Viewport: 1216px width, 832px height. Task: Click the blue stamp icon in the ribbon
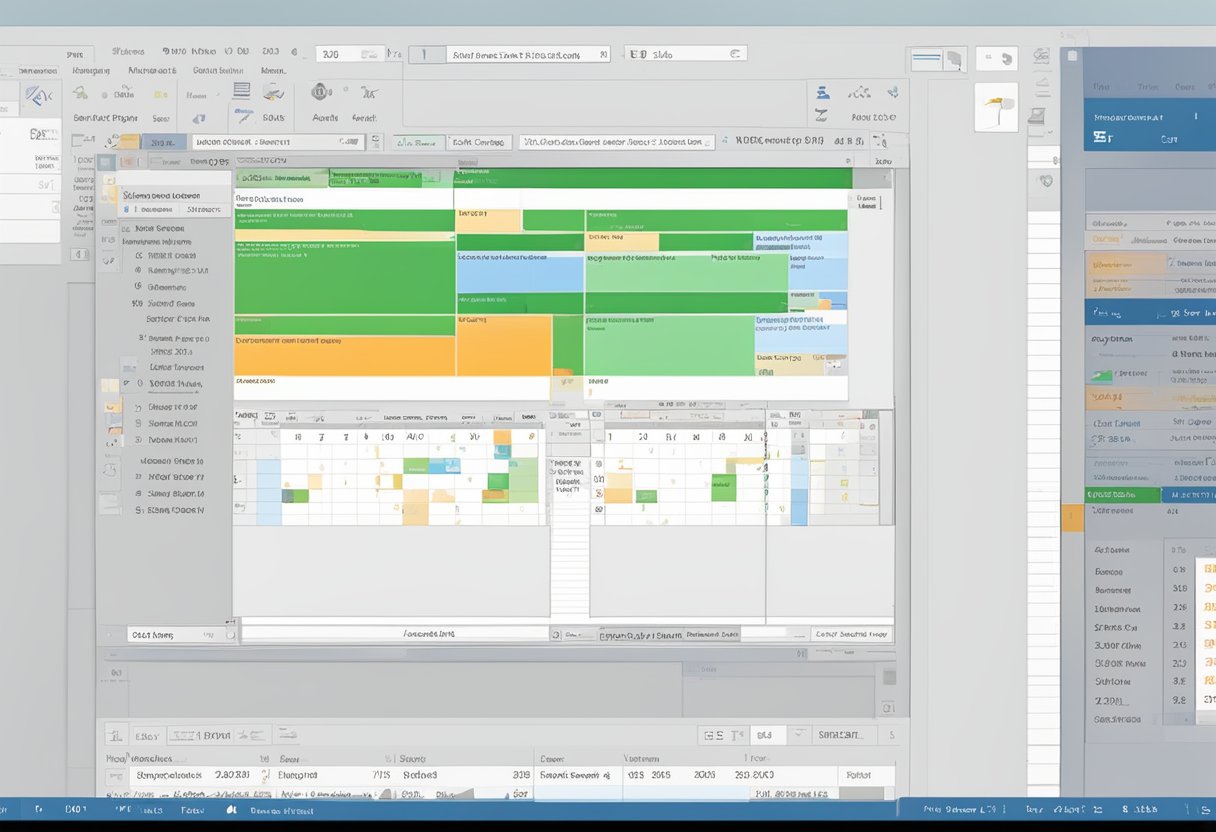pyautogui.click(x=822, y=93)
